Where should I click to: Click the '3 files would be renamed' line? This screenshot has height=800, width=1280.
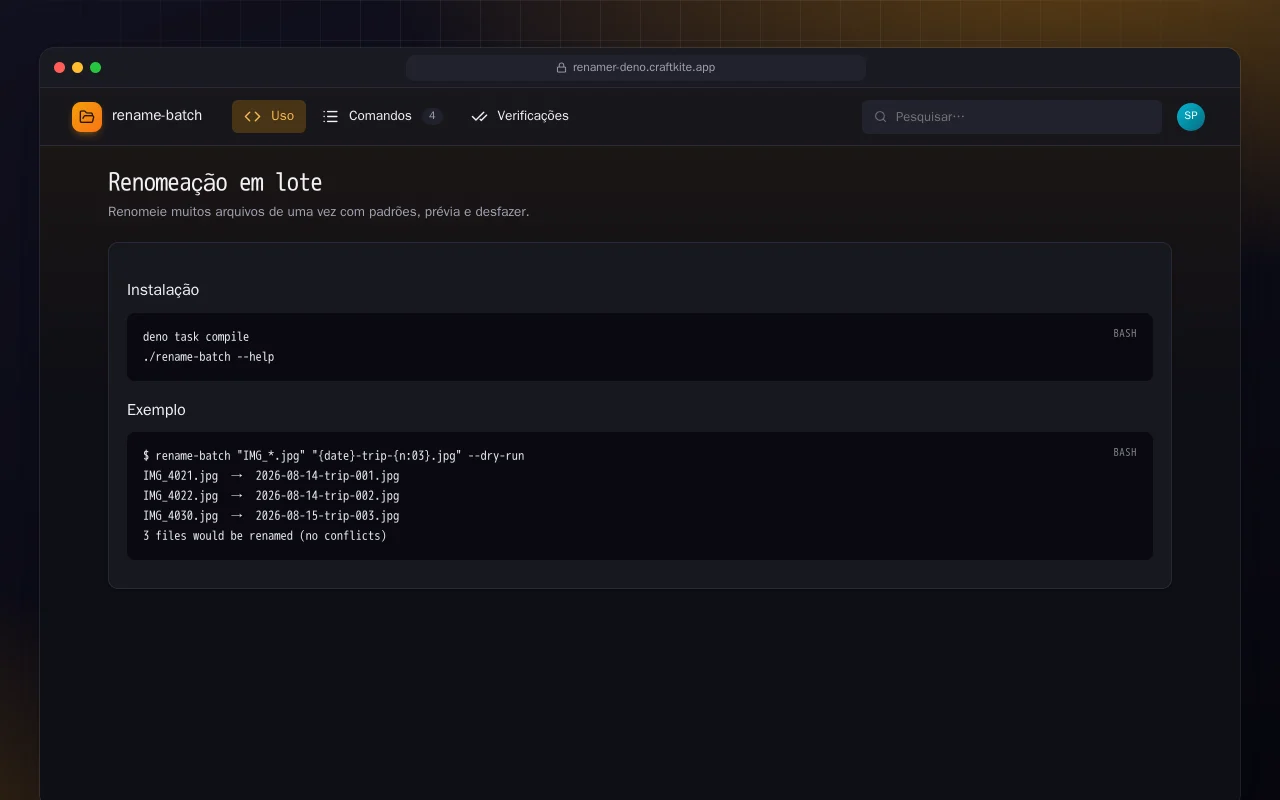coord(265,536)
